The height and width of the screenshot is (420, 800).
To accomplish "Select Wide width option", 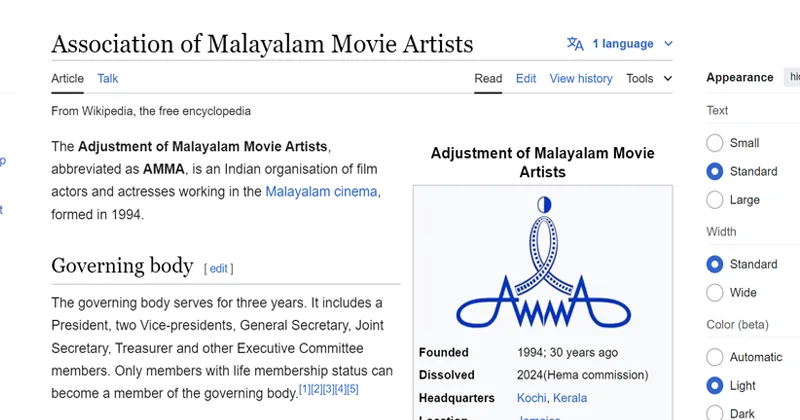I will click(715, 293).
